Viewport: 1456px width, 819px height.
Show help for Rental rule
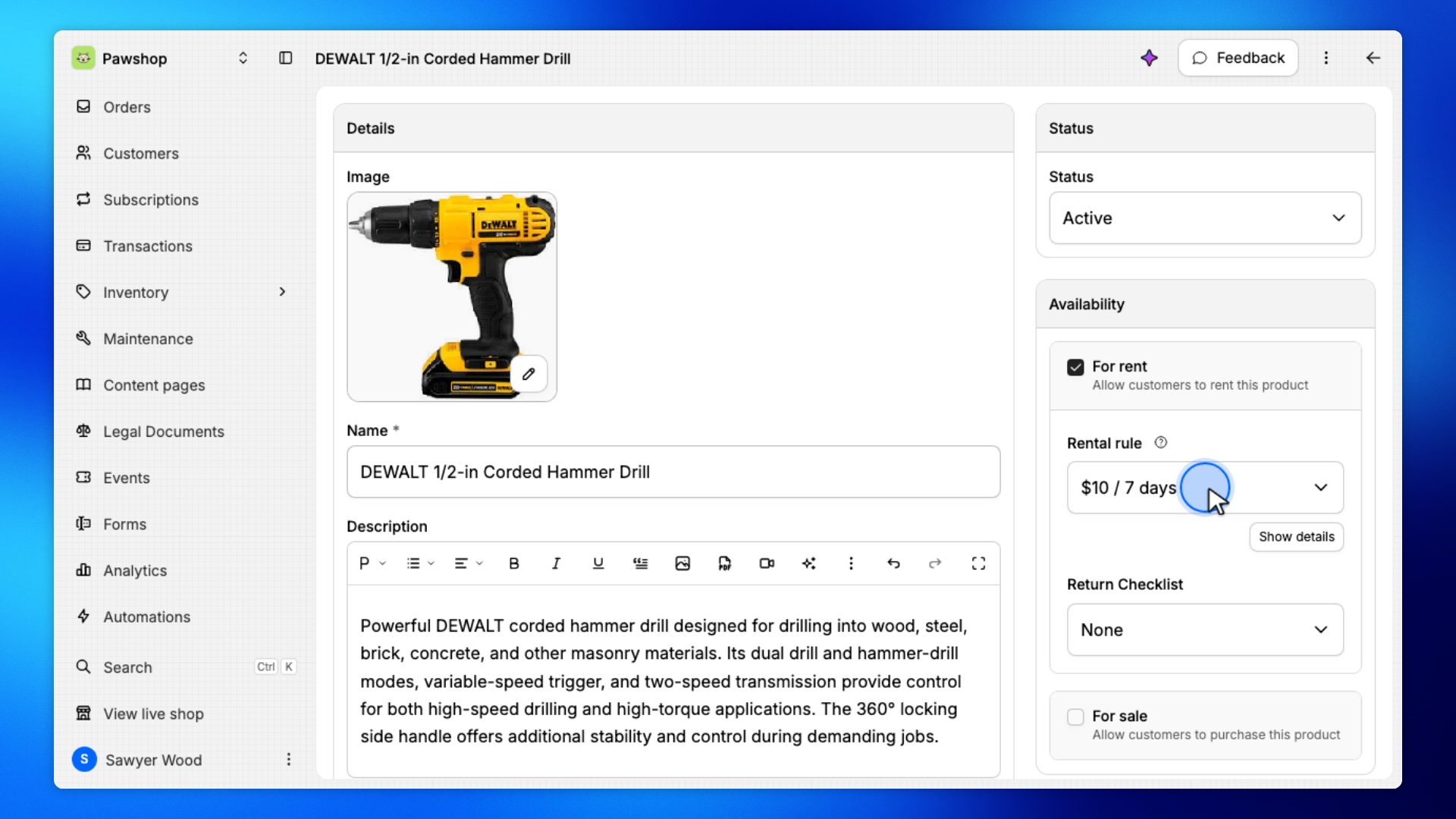[1160, 443]
